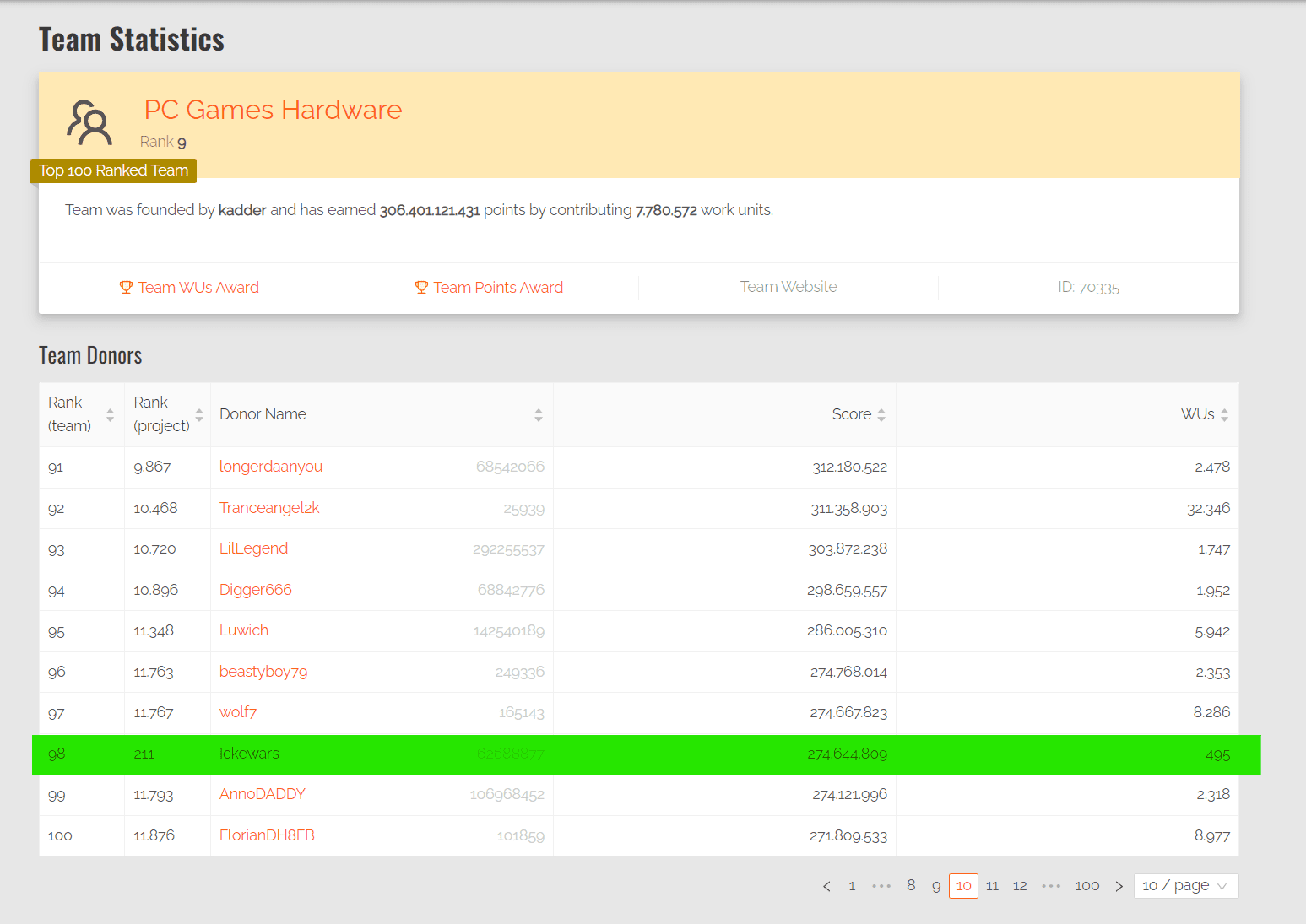This screenshot has height=924, width=1306.
Task: Open donor Ickewars in highlighted row
Action: click(x=249, y=754)
